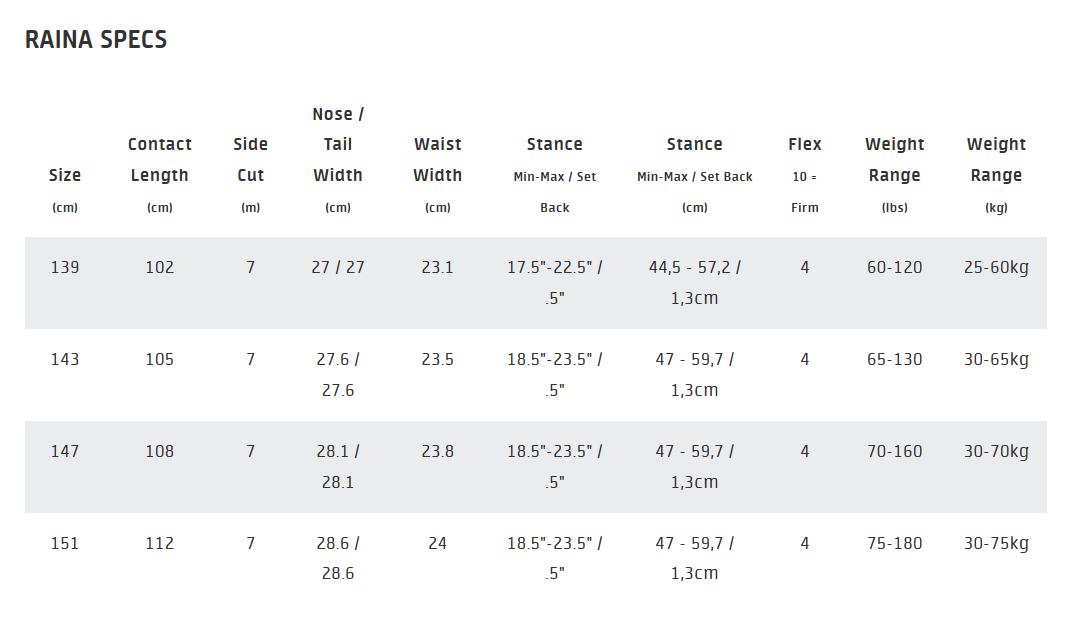Click the 27 / 27 nose tail width cell

tap(338, 267)
